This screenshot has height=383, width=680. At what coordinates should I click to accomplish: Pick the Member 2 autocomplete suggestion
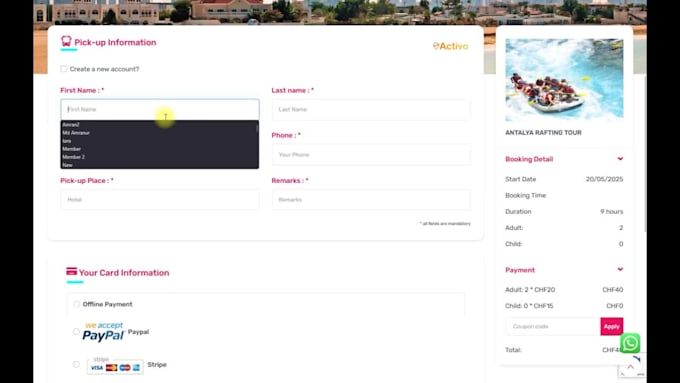coord(74,157)
